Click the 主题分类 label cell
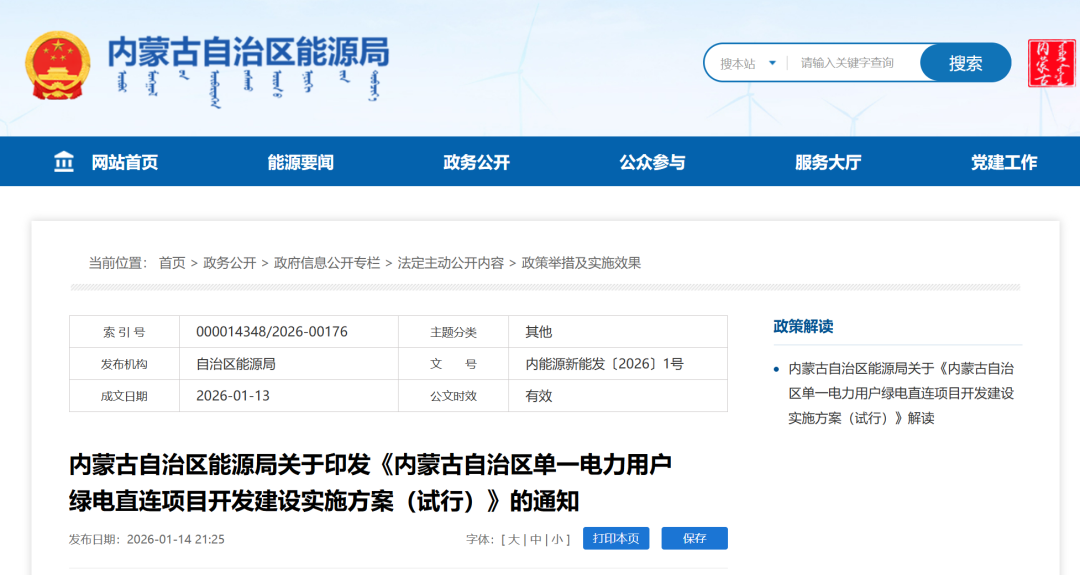 453,332
